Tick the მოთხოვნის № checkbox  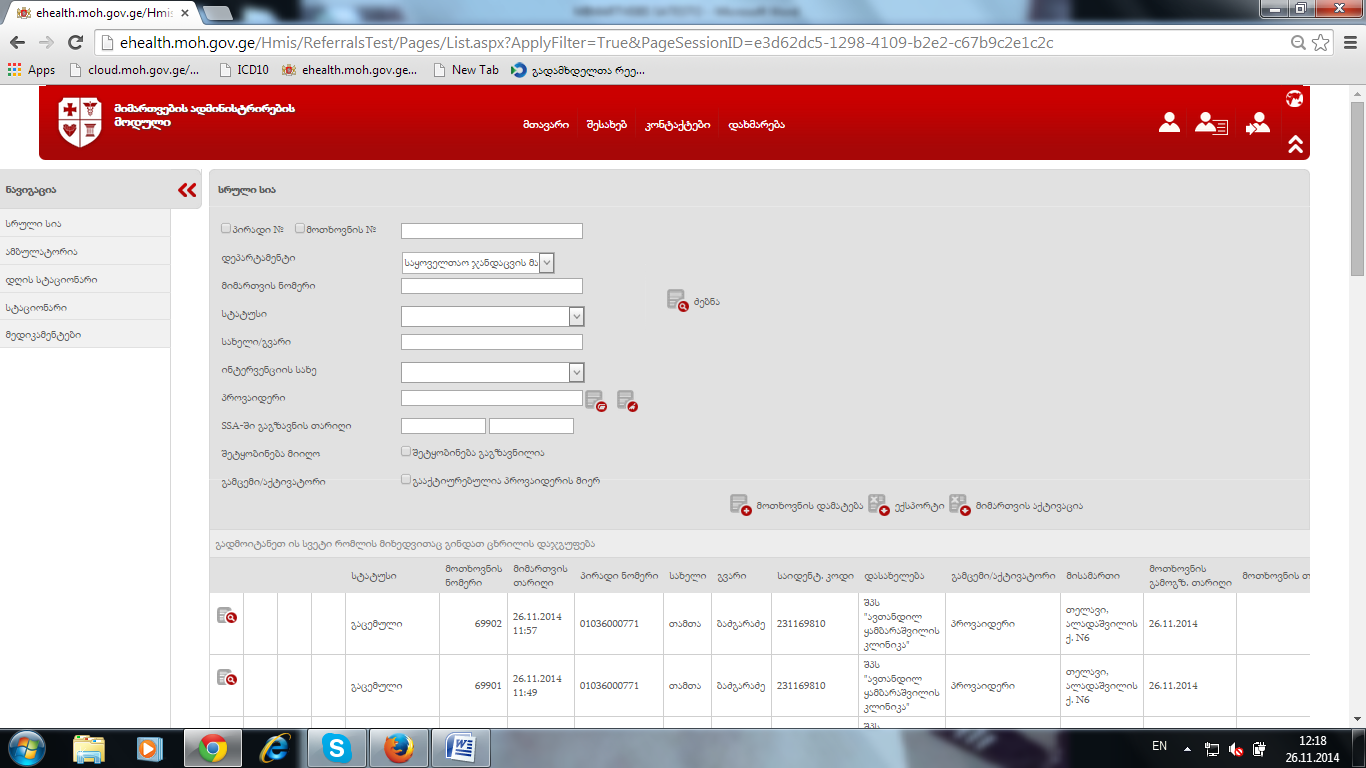(300, 229)
